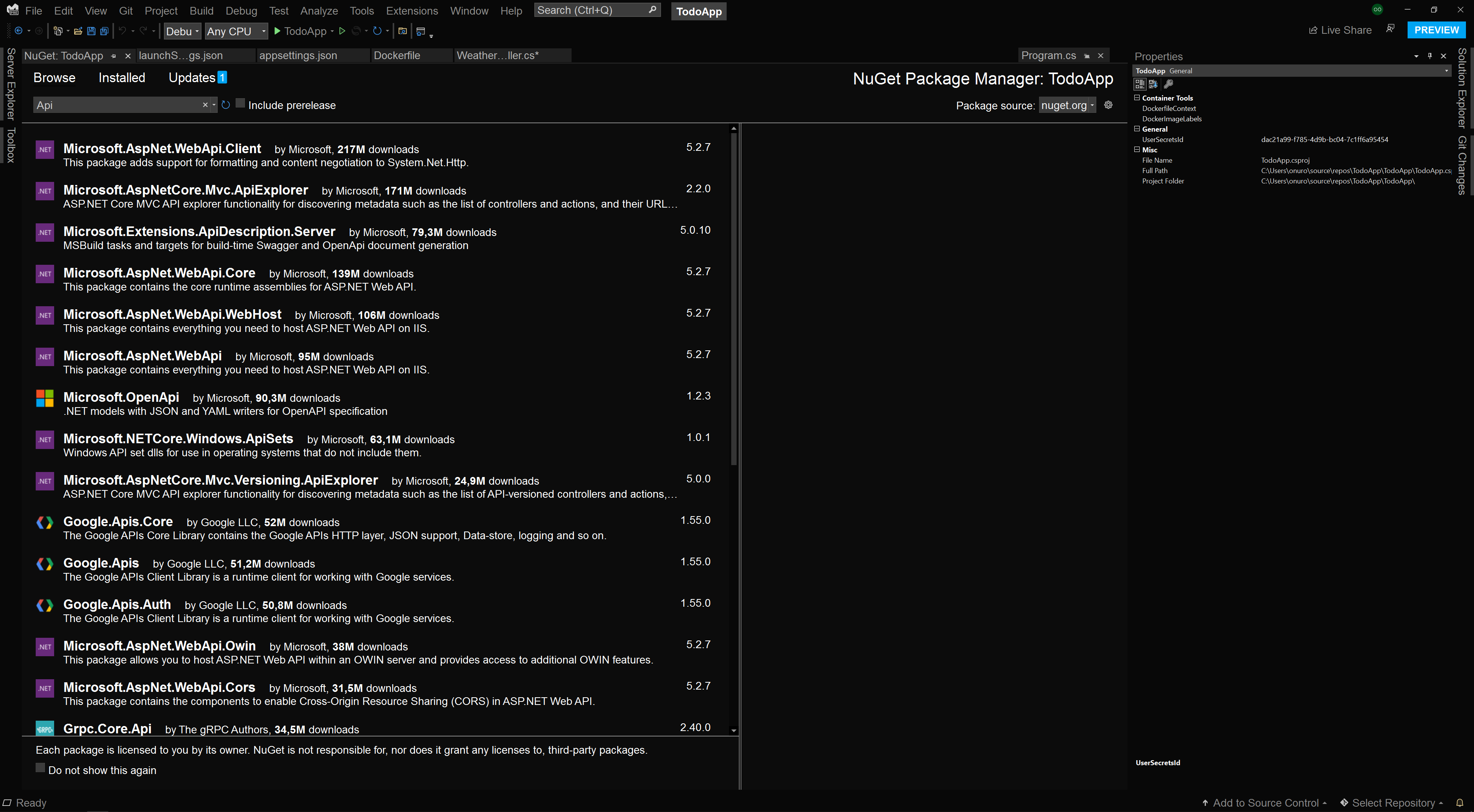1474x812 pixels.
Task: Click the Live Share button
Action: click(1340, 30)
